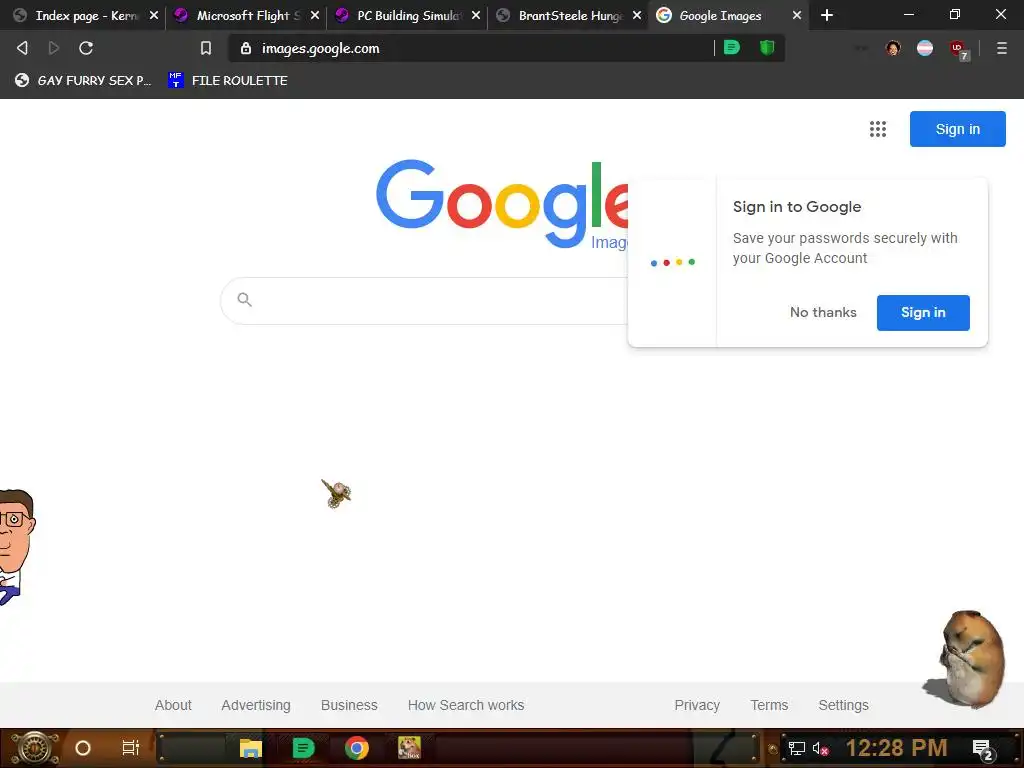The width and height of the screenshot is (1024, 768).
Task: Click the pink and blue striped profile icon
Action: click(x=925, y=48)
